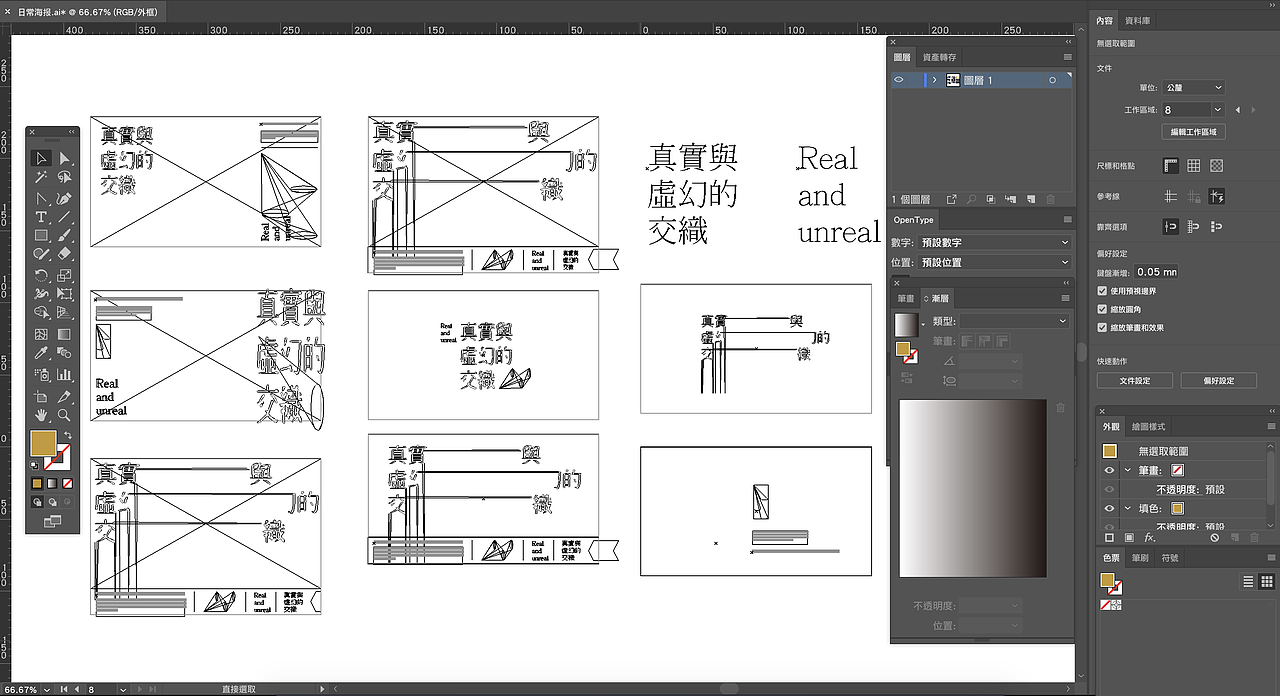Click the 偏好設定 button

coord(1218,381)
